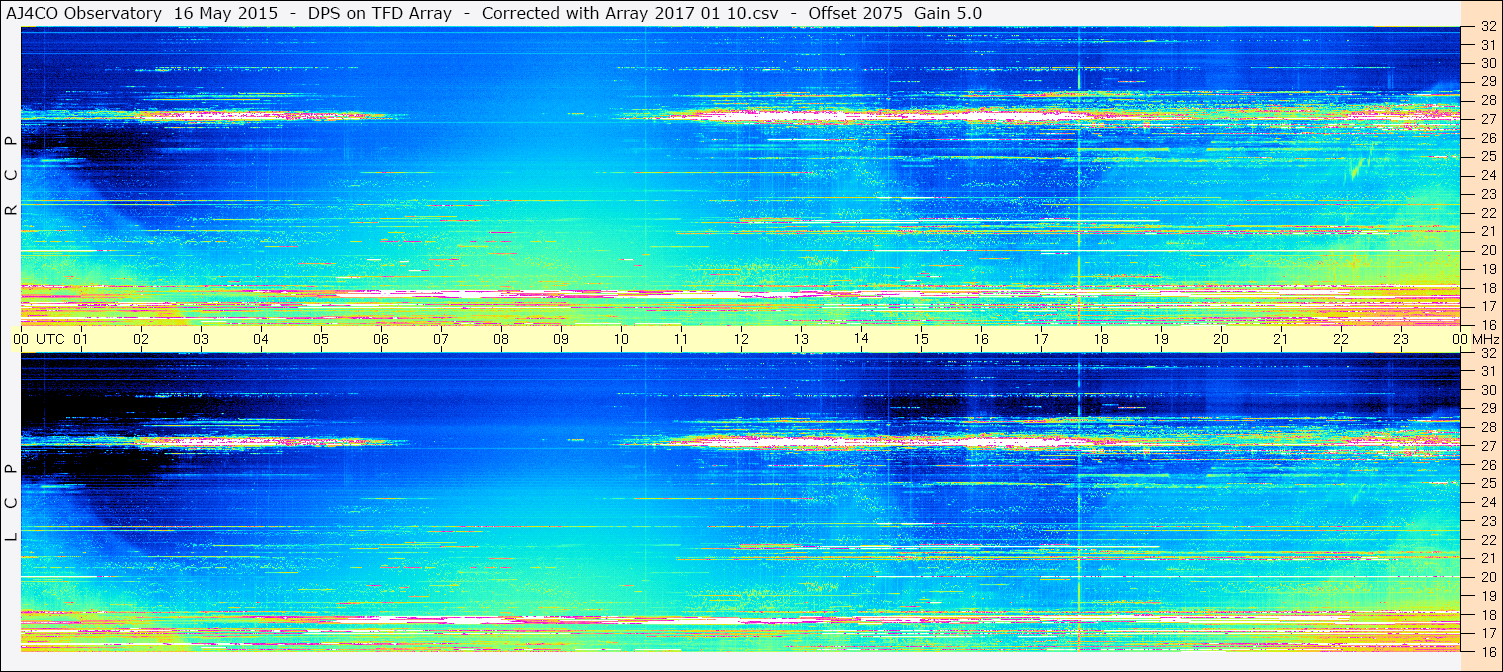Select hour 06 on the UTC axis

pyautogui.click(x=381, y=339)
